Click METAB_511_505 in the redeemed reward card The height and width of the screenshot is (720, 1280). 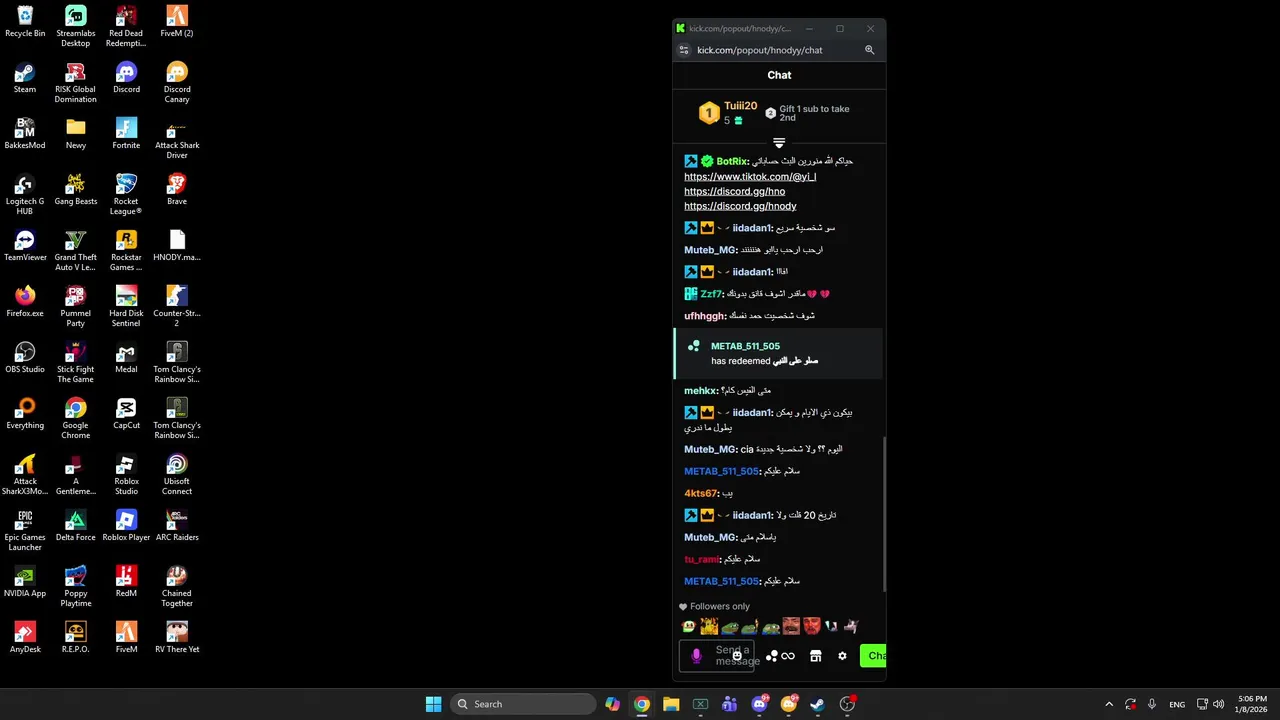pos(745,346)
